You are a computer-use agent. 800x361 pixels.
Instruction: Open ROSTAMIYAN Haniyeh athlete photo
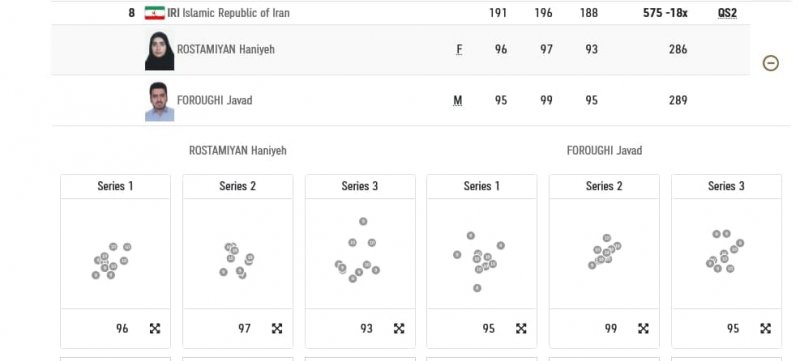click(159, 50)
